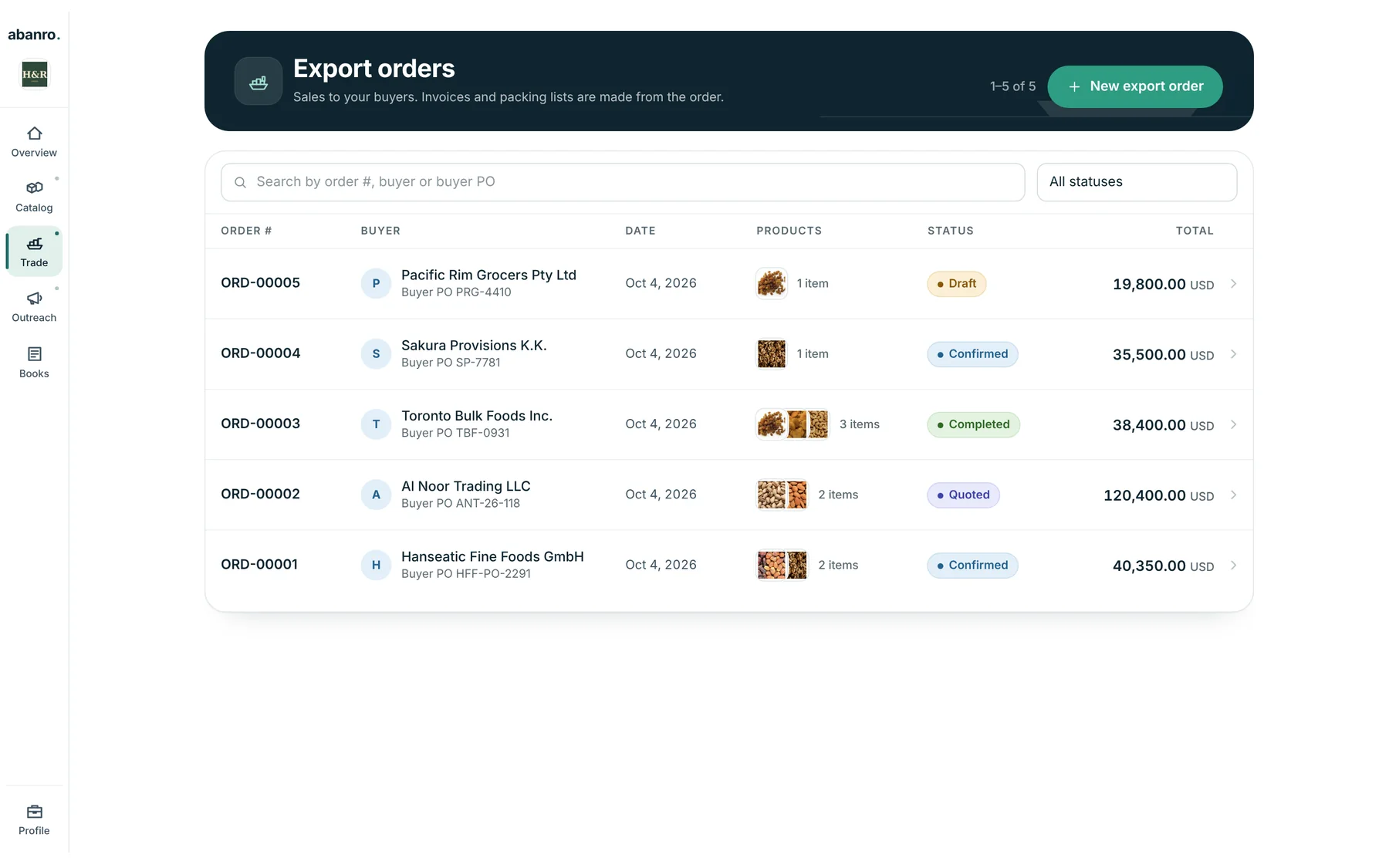Screen dimensions: 1389x868
Task: Open order ORD-00005 link
Action: pos(260,282)
